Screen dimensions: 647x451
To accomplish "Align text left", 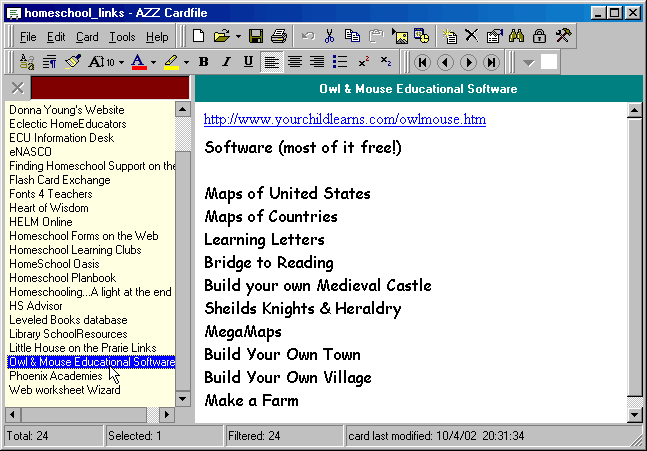I will [272, 62].
